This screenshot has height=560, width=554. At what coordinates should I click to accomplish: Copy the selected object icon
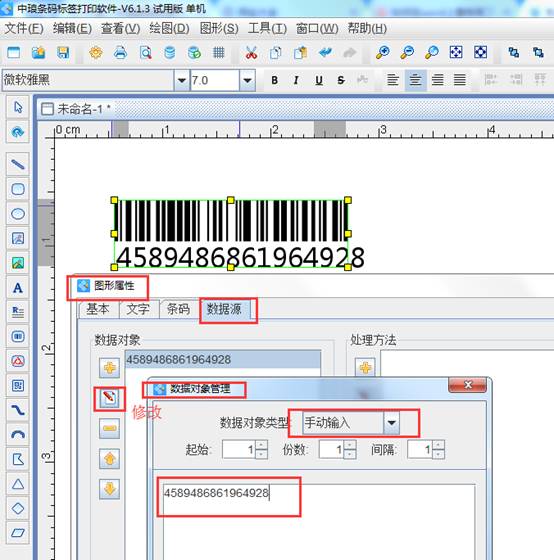click(x=276, y=53)
